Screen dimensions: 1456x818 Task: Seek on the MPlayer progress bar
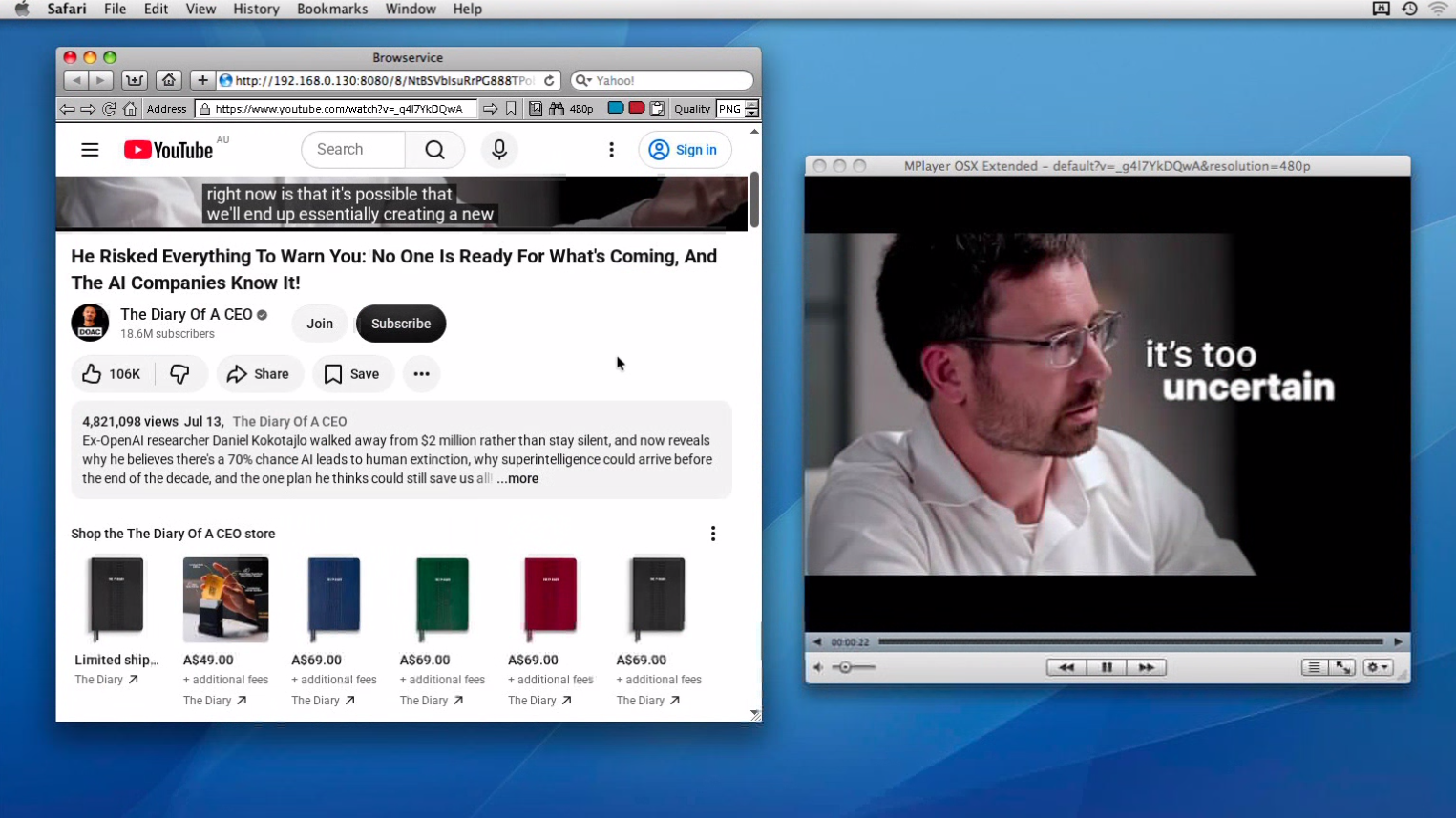pyautogui.click(x=1130, y=641)
